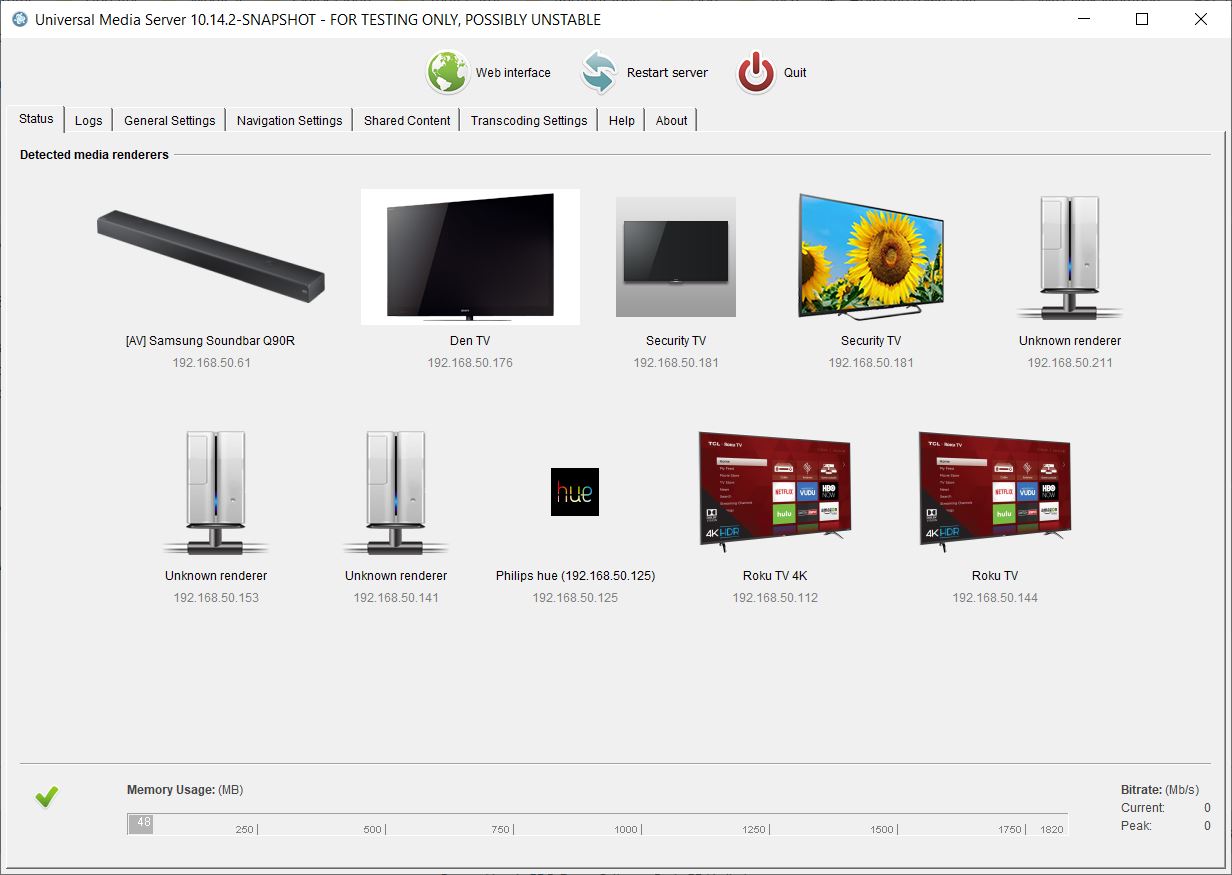This screenshot has width=1232, height=875.
Task: Click the Restart server button label
Action: (667, 73)
